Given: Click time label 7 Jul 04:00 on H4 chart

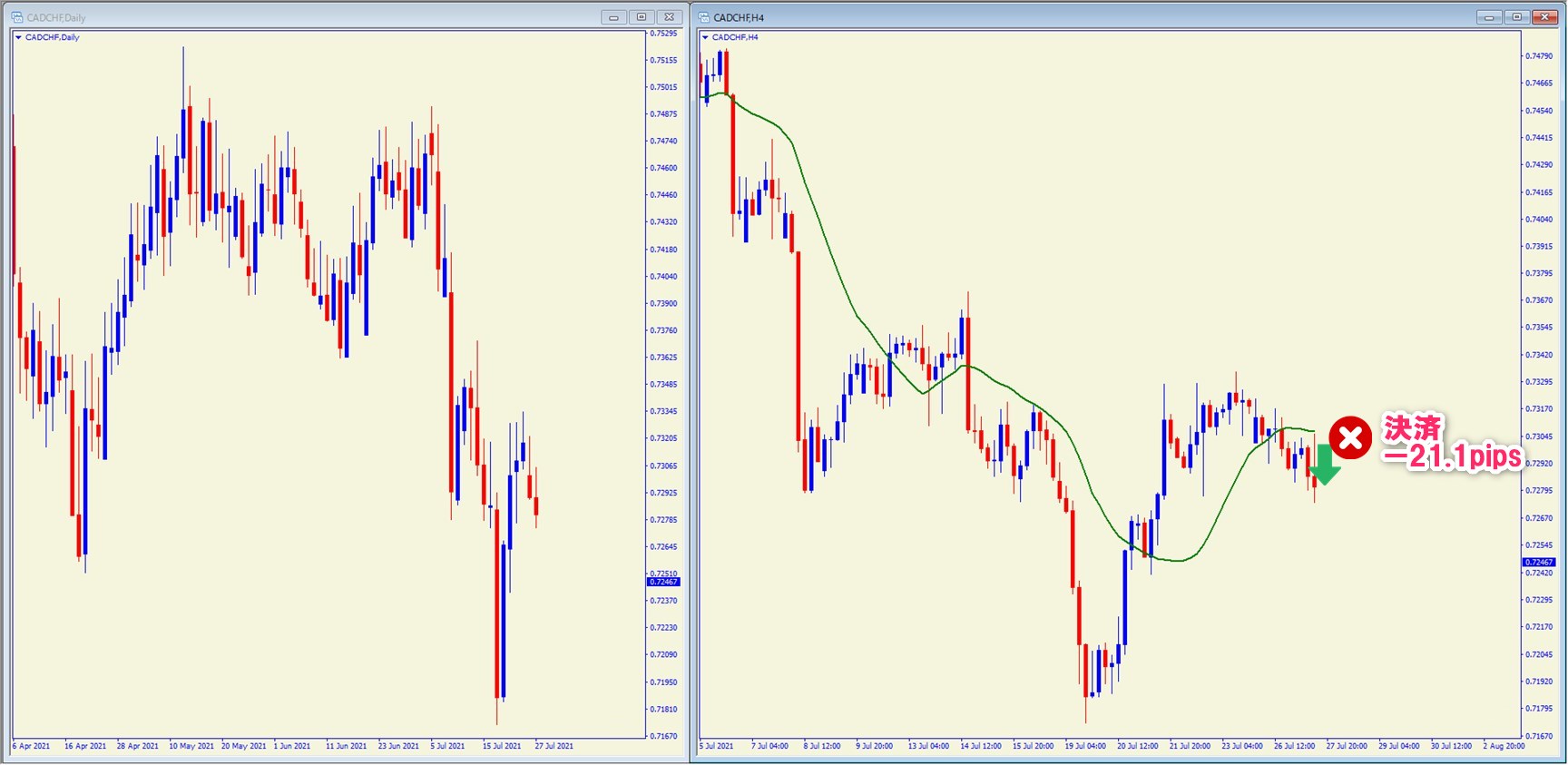Looking at the screenshot, I should pyautogui.click(x=769, y=746).
